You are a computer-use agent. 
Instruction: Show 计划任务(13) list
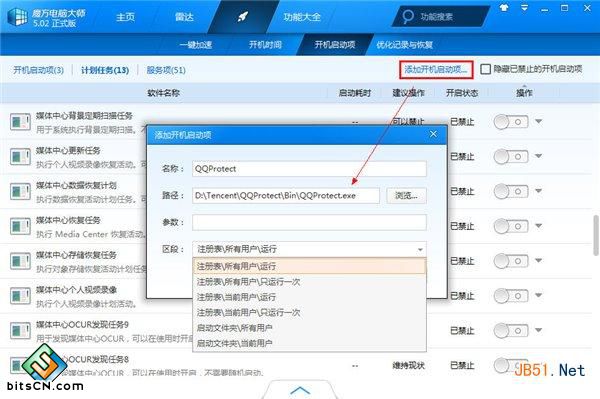[x=105, y=70]
